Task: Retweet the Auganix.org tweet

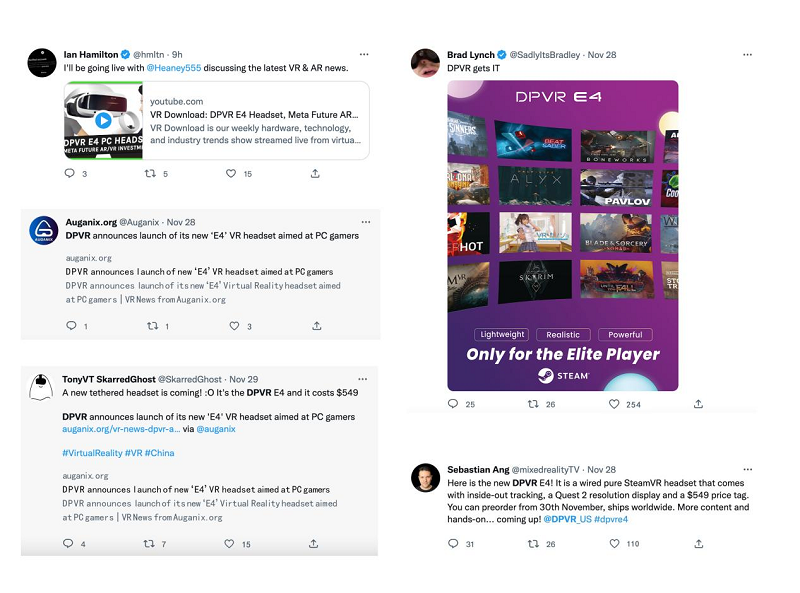Action: (x=153, y=326)
